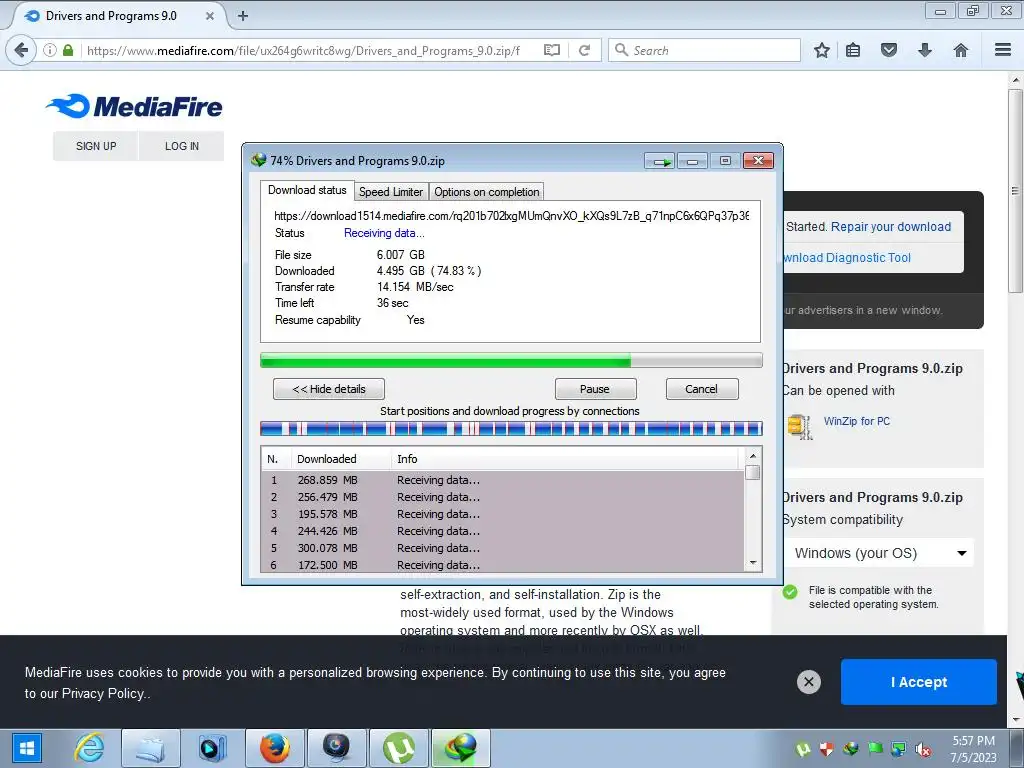Image resolution: width=1024 pixels, height=768 pixels.
Task: Open the Firefox downloads arrow icon
Action: tap(925, 50)
